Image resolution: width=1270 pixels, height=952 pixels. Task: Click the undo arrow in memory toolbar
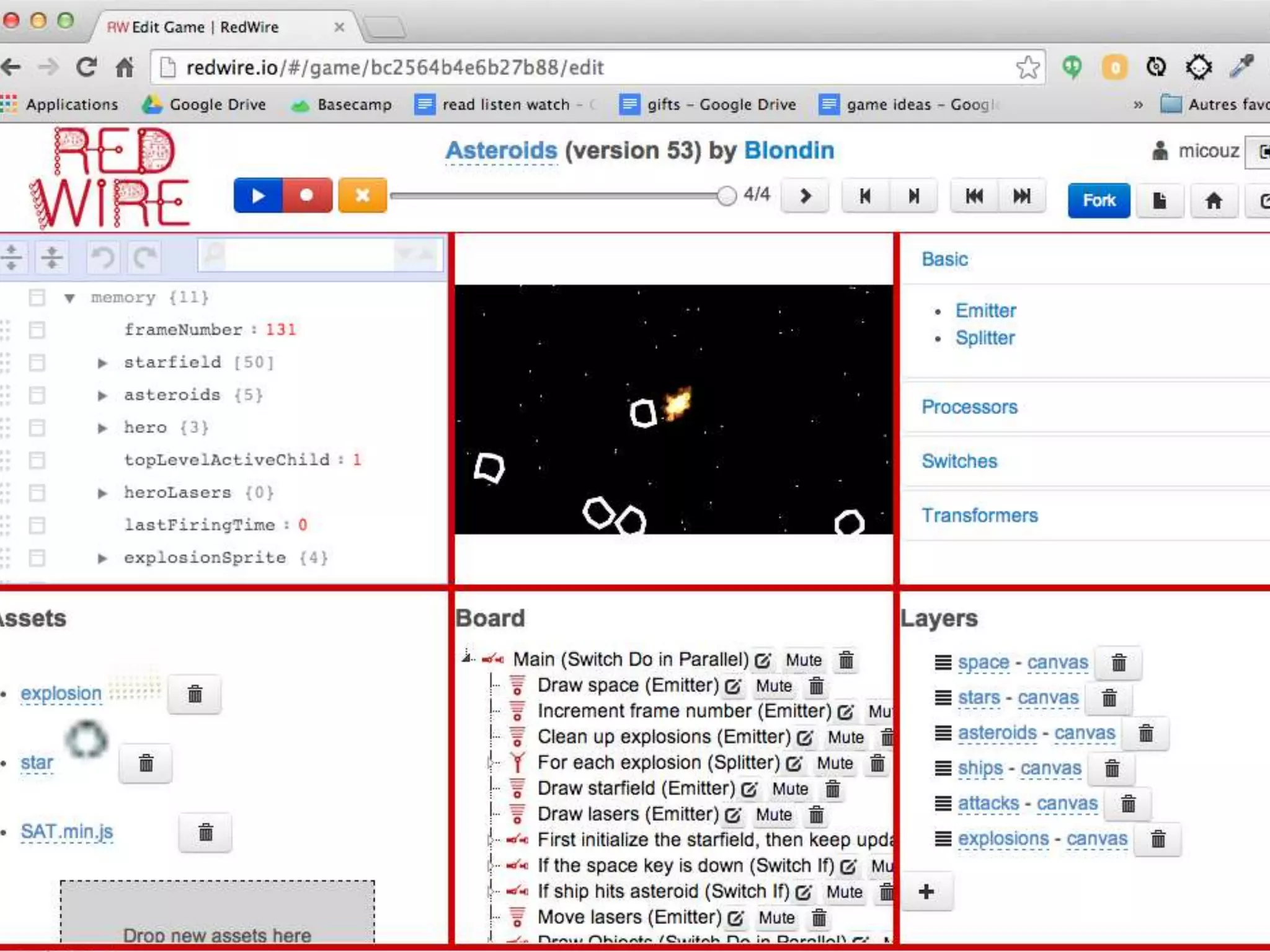click(103, 257)
